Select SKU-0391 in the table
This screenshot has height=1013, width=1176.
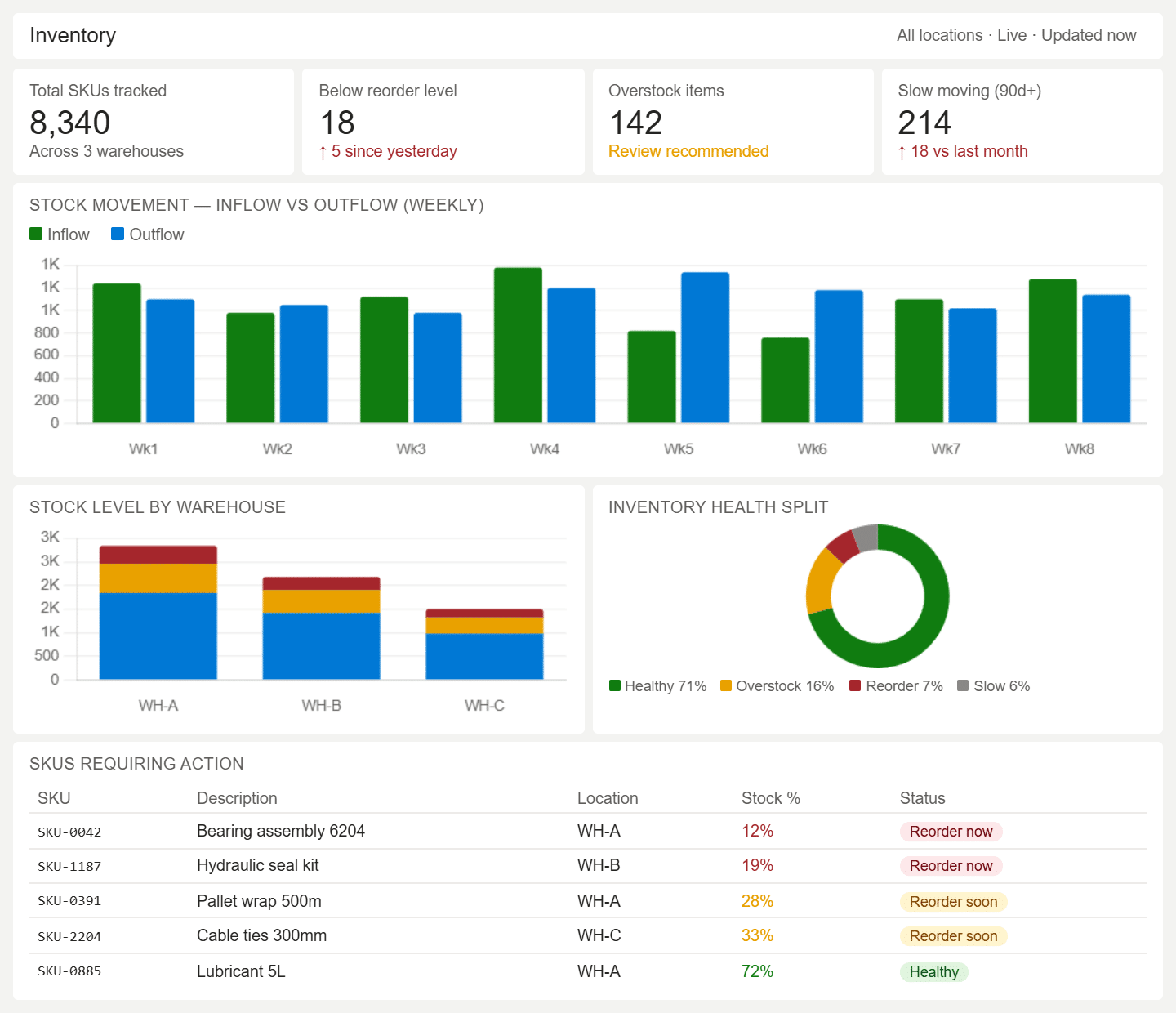[x=69, y=901]
